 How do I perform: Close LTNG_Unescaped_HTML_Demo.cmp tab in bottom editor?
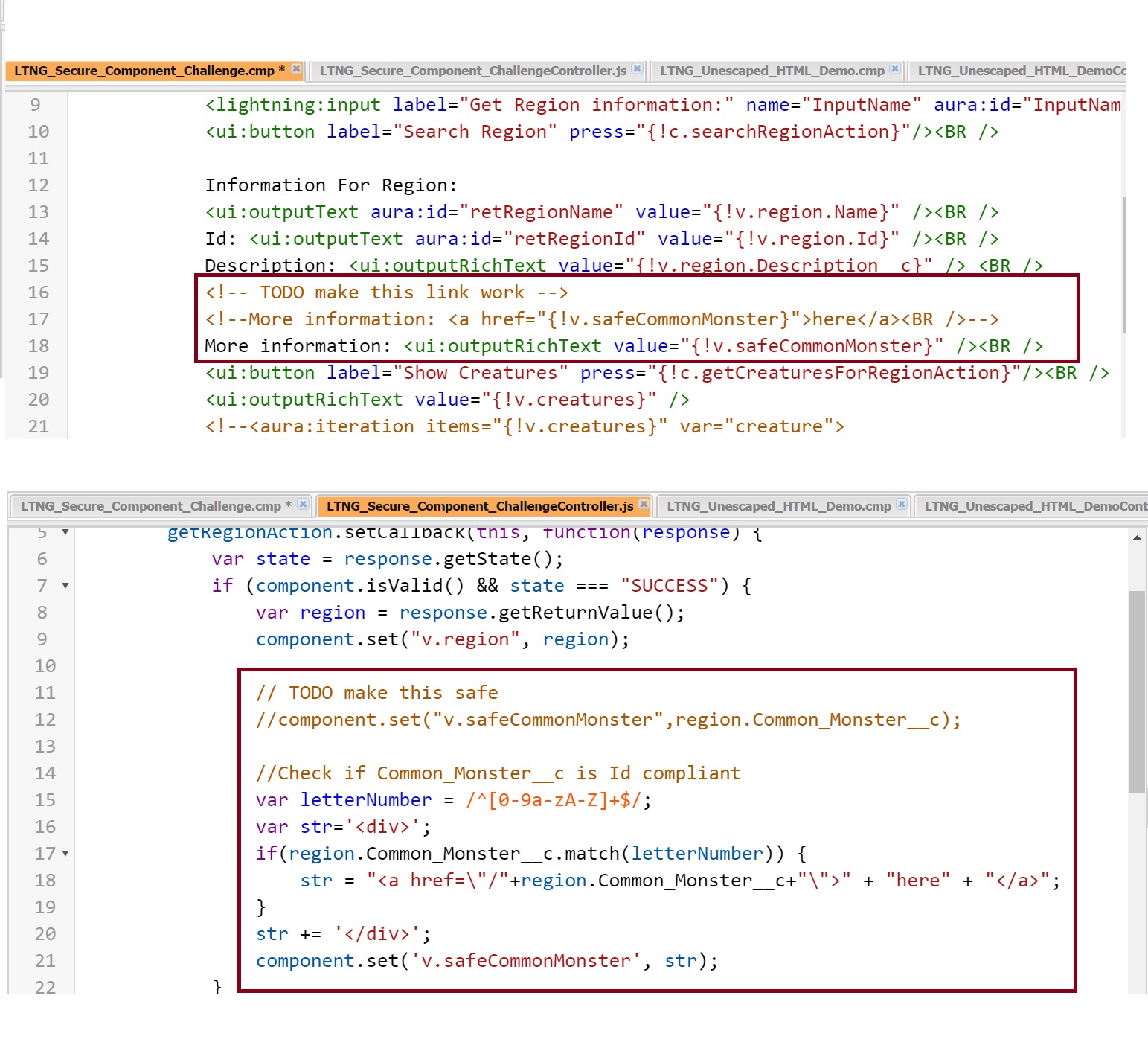coord(902,505)
